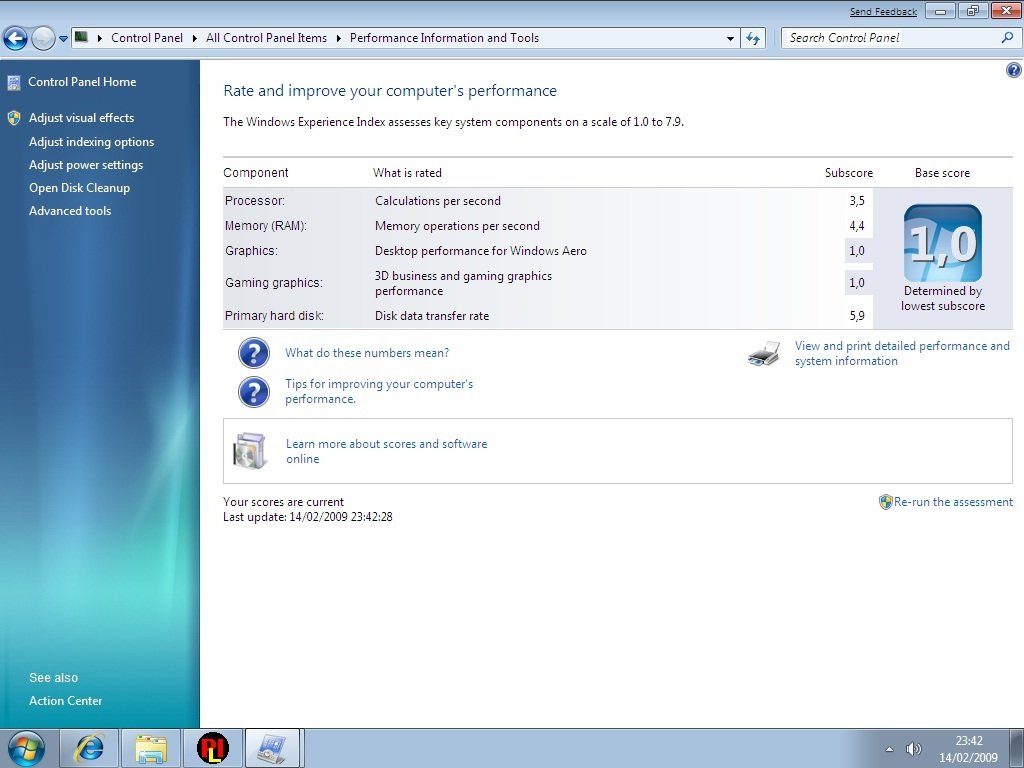Click the question icon for what numbers mean
The width and height of the screenshot is (1024, 768).
coord(254,353)
